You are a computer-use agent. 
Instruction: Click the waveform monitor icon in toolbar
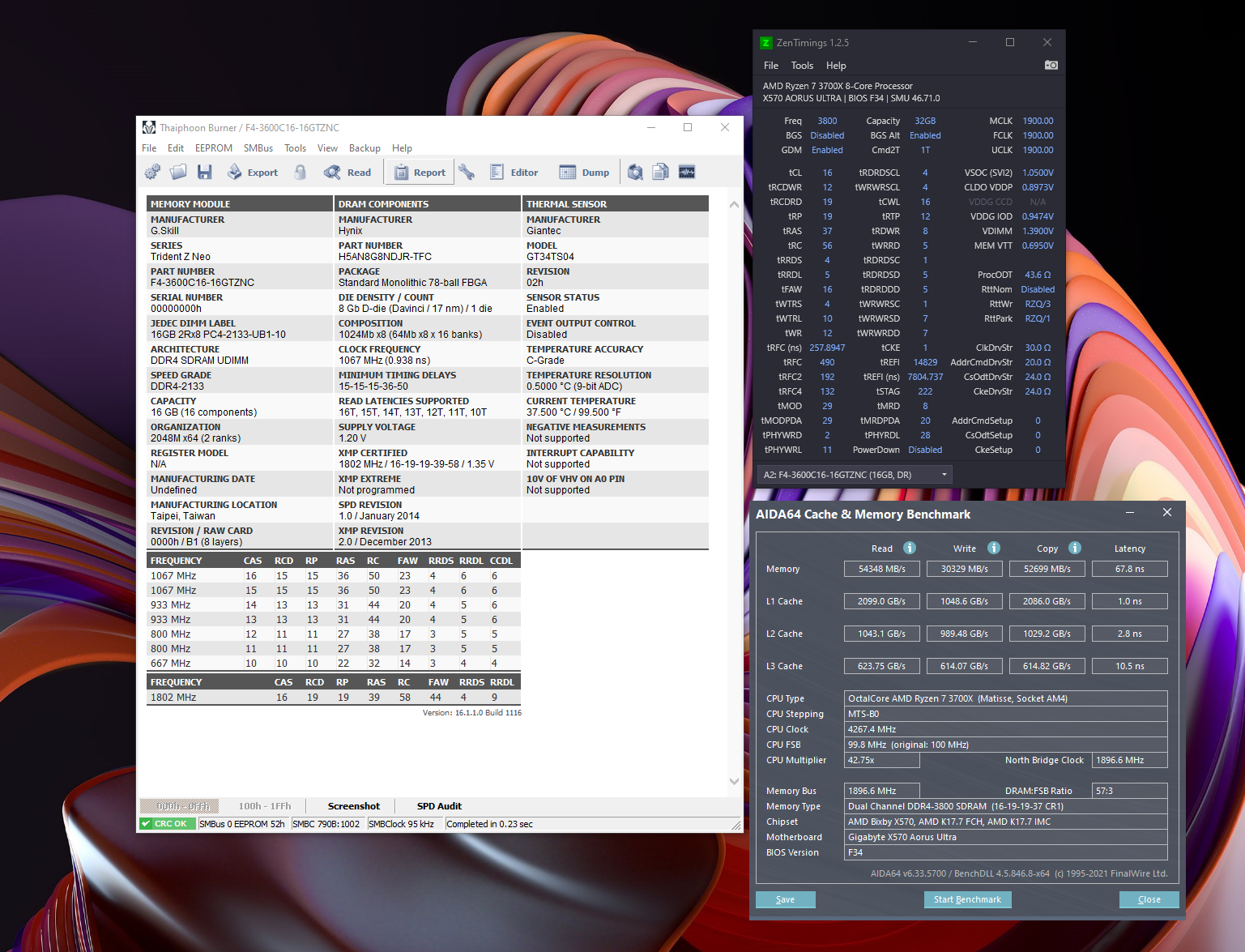687,172
